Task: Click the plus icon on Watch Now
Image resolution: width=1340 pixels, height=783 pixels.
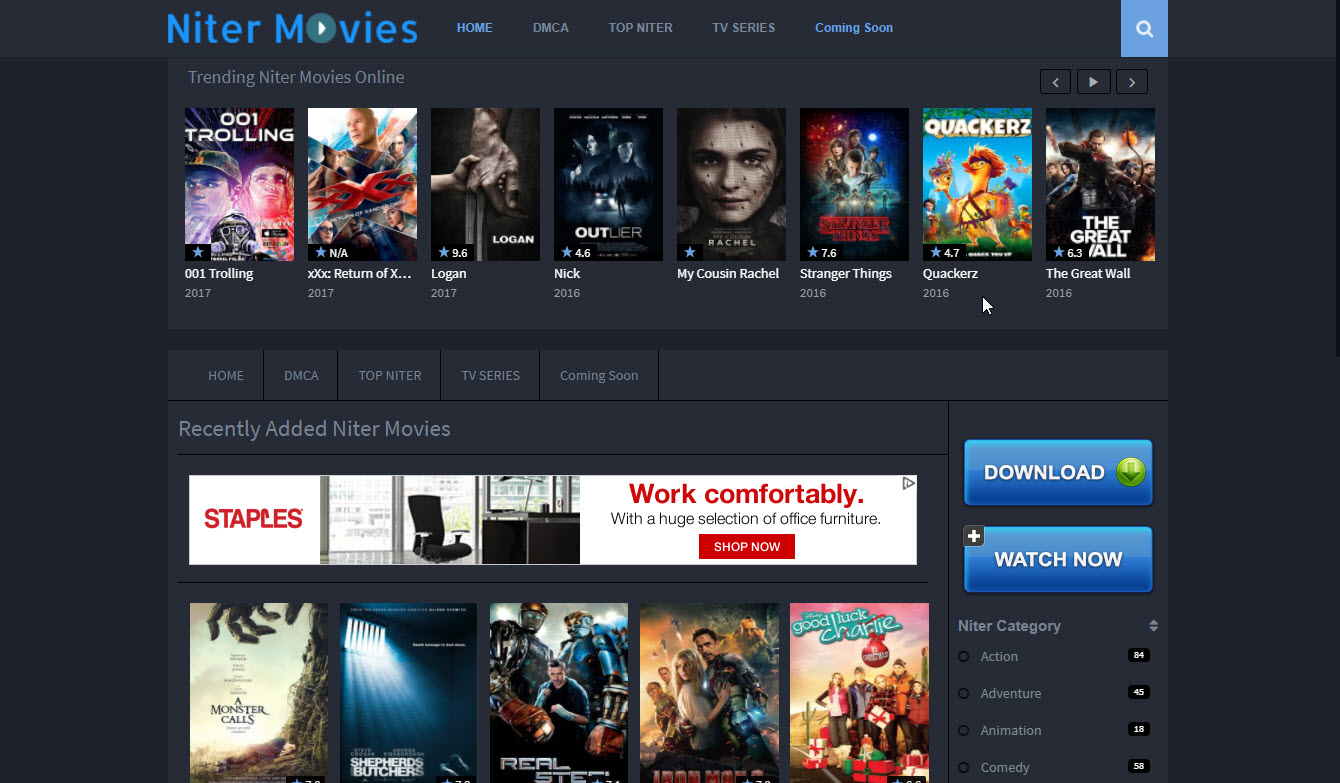Action: [974, 536]
